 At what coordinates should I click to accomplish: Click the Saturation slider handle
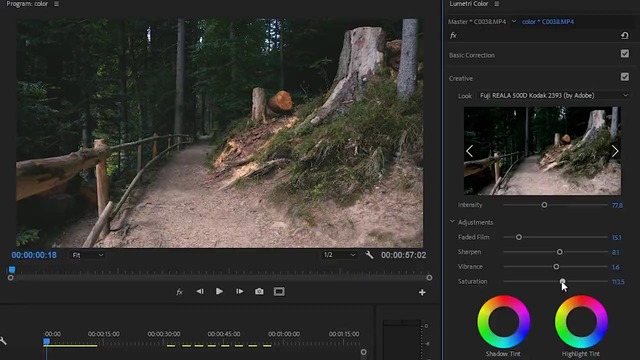click(562, 281)
